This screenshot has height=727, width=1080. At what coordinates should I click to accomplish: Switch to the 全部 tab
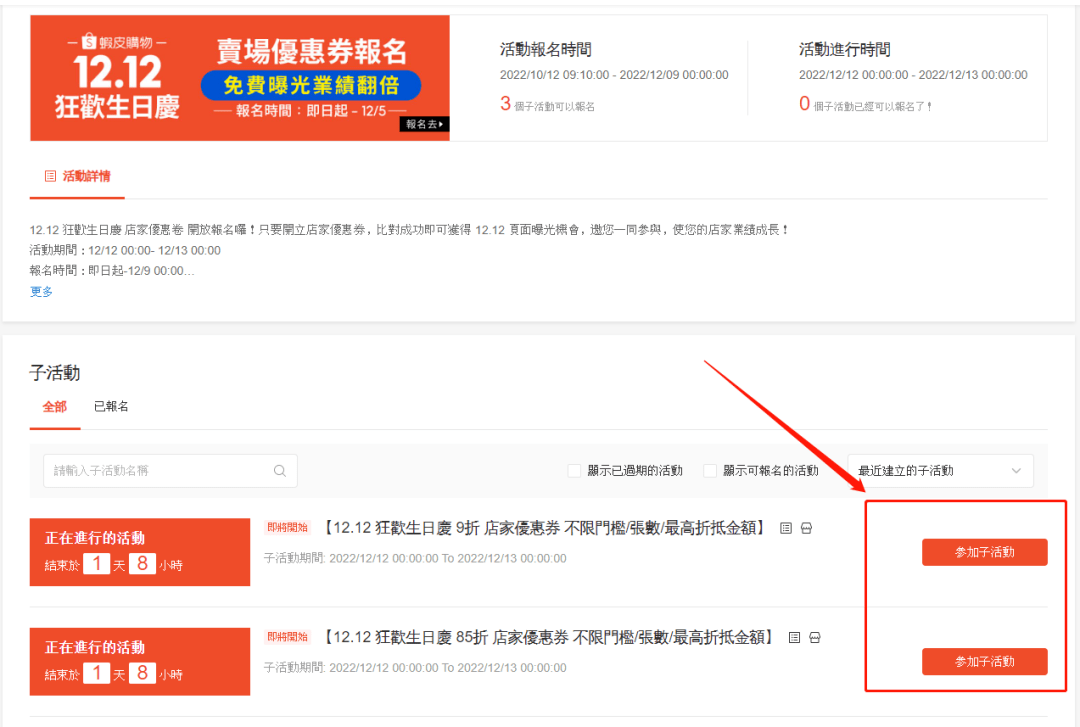click(x=54, y=407)
